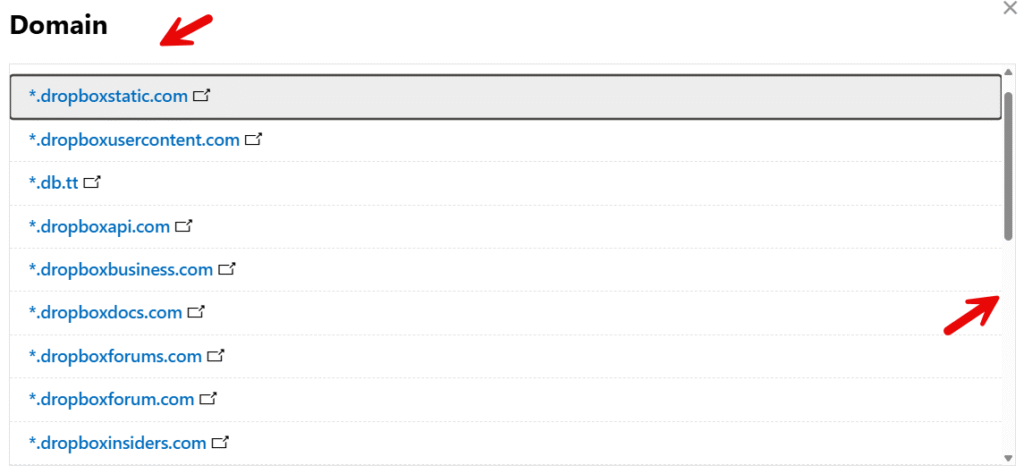Screen dimensions: 1024x474
Task: Click external link icon beside *.dropboxstatic.com
Action: click(202, 96)
